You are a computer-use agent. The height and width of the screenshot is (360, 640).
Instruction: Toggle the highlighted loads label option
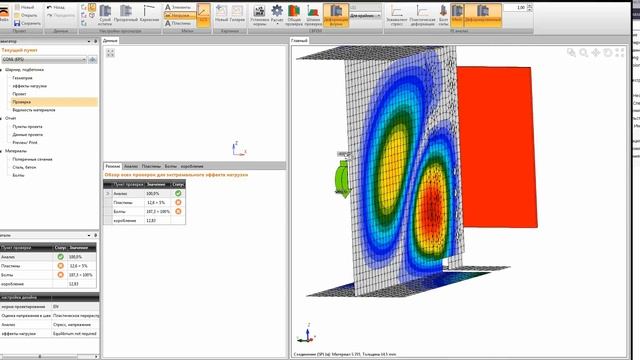tap(179, 16)
